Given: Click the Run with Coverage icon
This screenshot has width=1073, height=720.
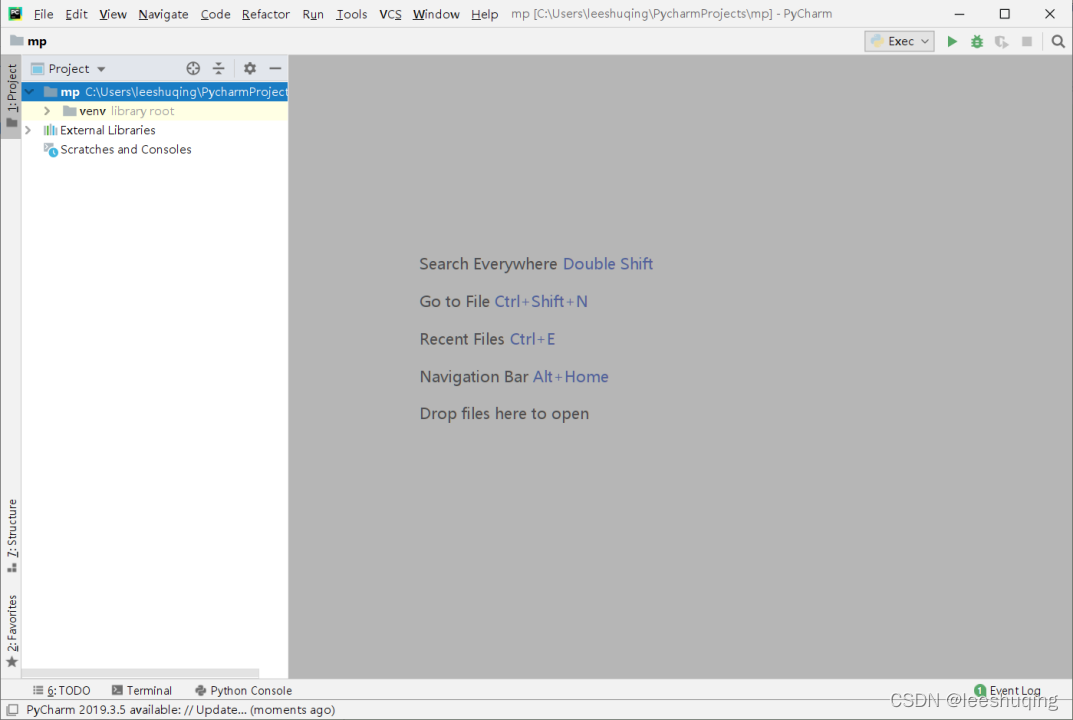Looking at the screenshot, I should tap(1002, 41).
